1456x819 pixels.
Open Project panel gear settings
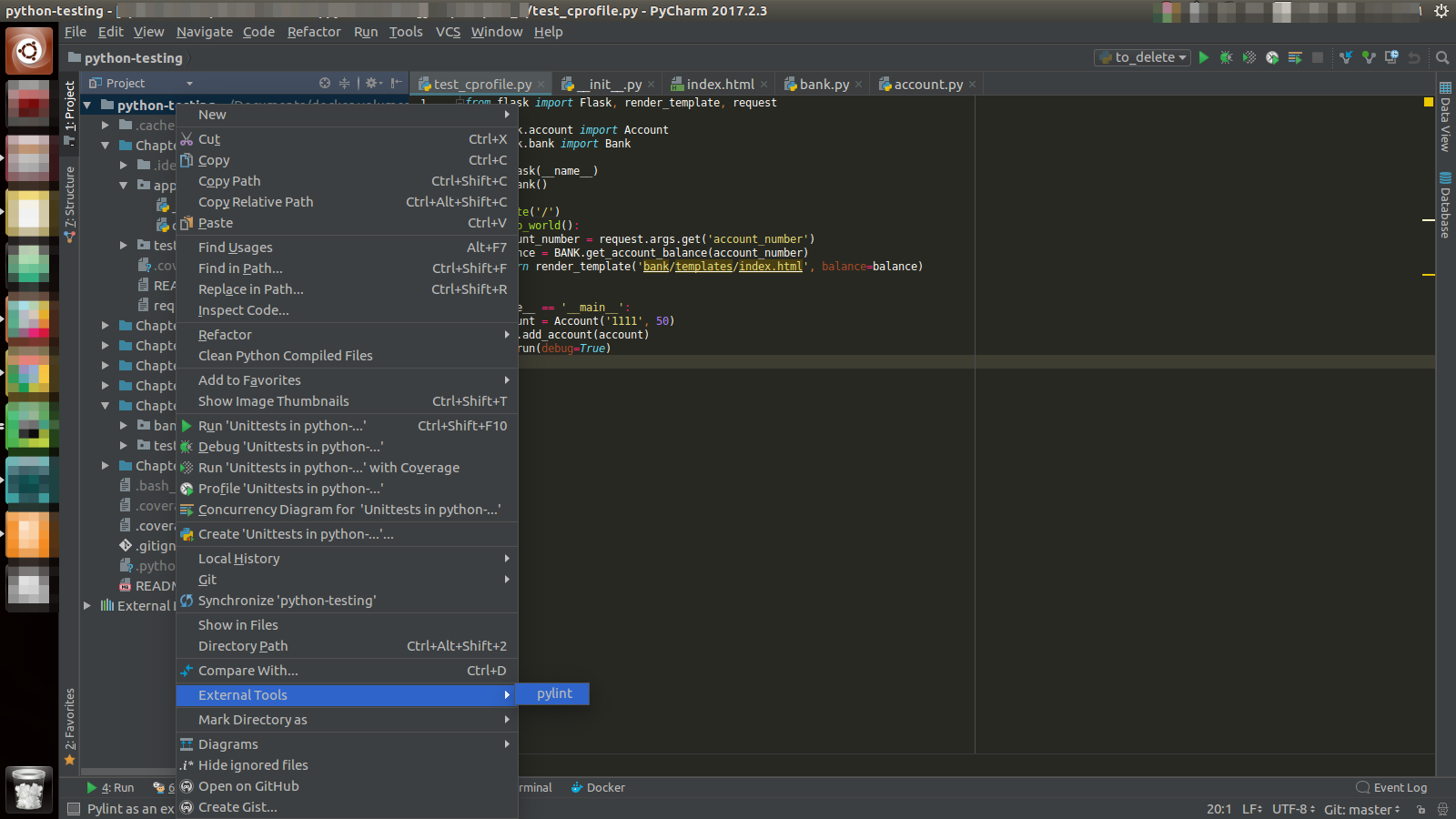tap(372, 83)
